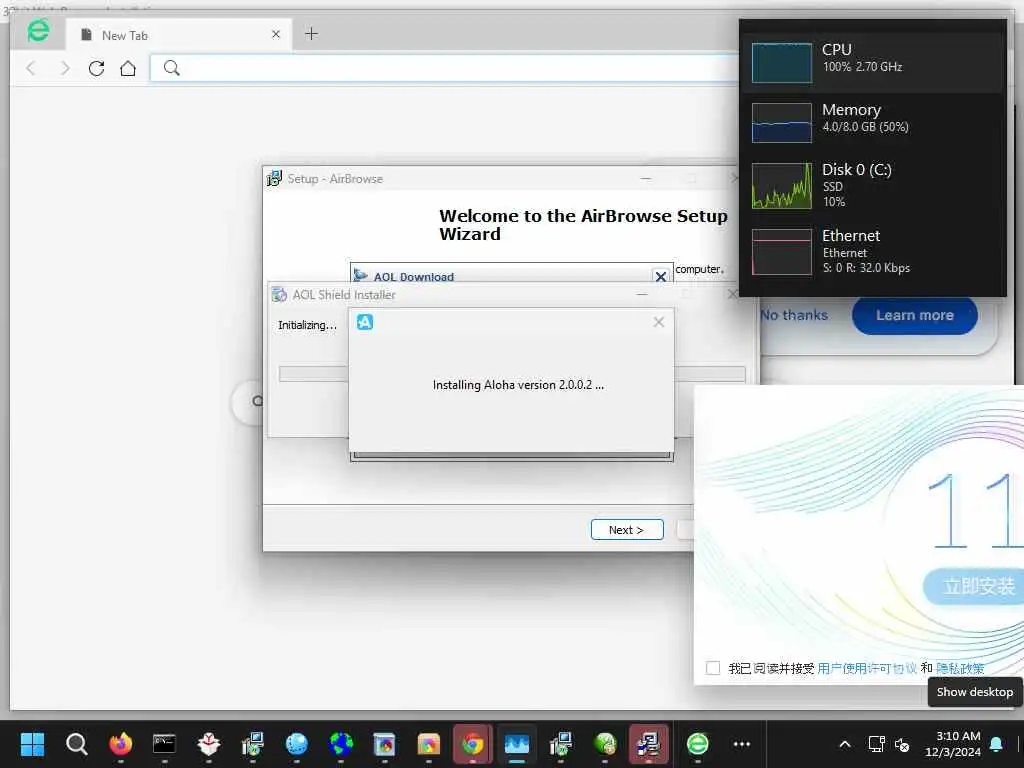Viewport: 1024px width, 768px height.
Task: Select the New Tab browser tab
Action: click(x=179, y=35)
